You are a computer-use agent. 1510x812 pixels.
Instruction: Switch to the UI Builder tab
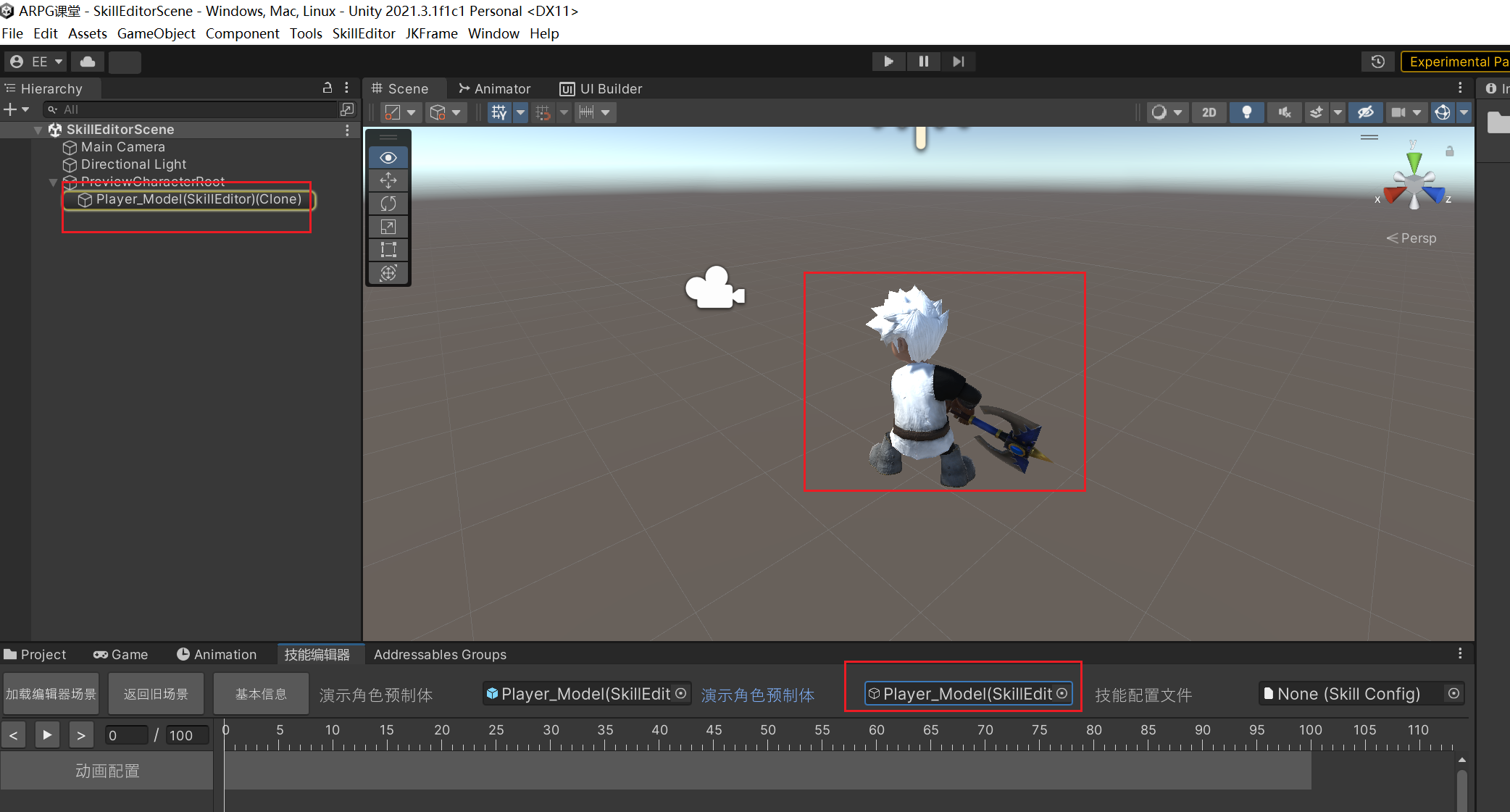pyautogui.click(x=601, y=88)
